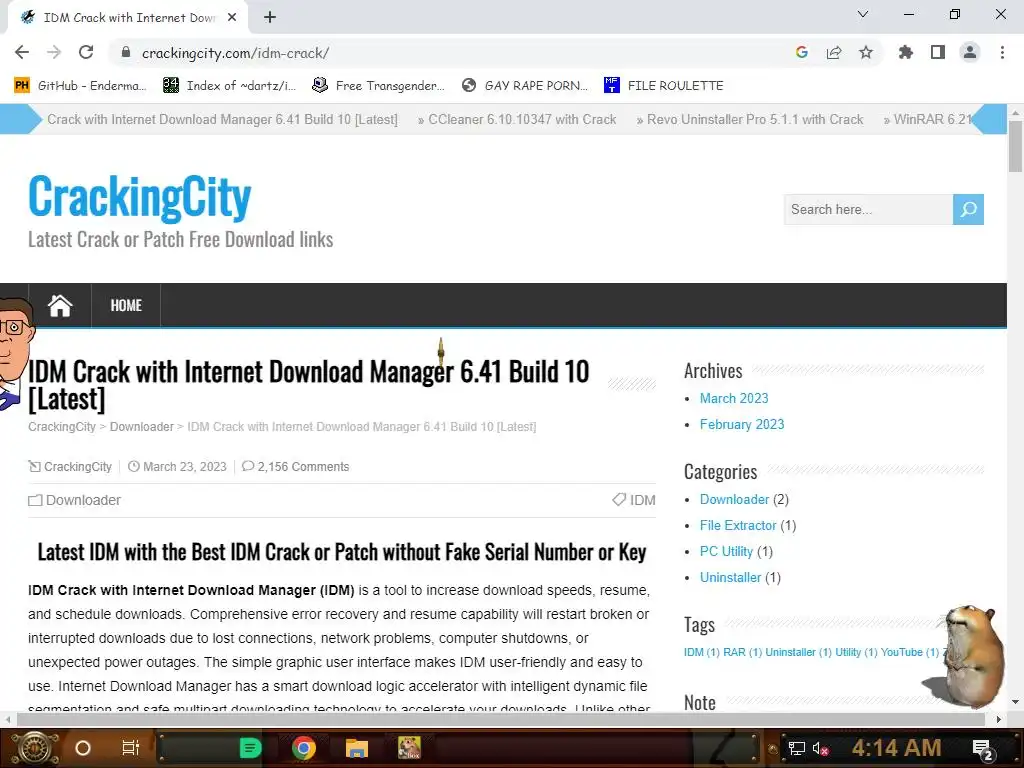1024x768 pixels.
Task: Open the Index of ~dartz bookmark
Action: coord(229,86)
